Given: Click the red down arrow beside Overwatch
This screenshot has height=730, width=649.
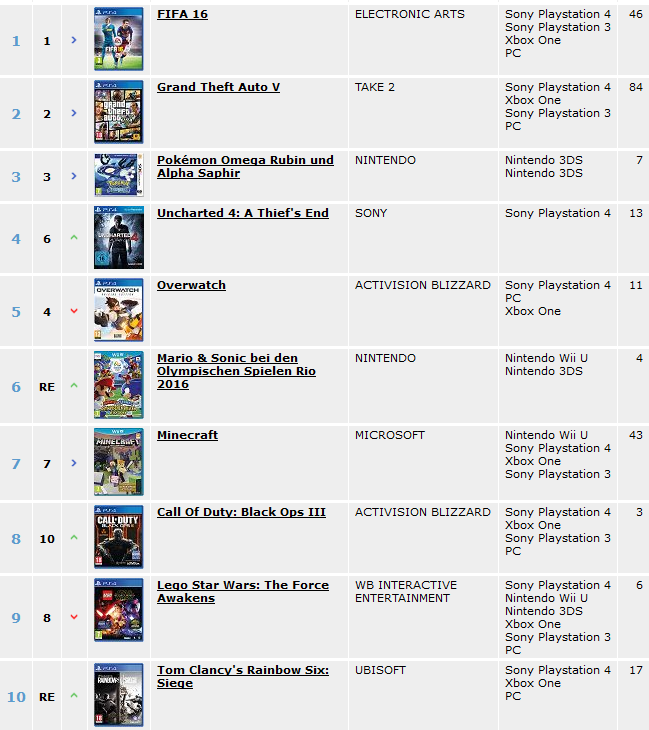Looking at the screenshot, I should click(74, 311).
